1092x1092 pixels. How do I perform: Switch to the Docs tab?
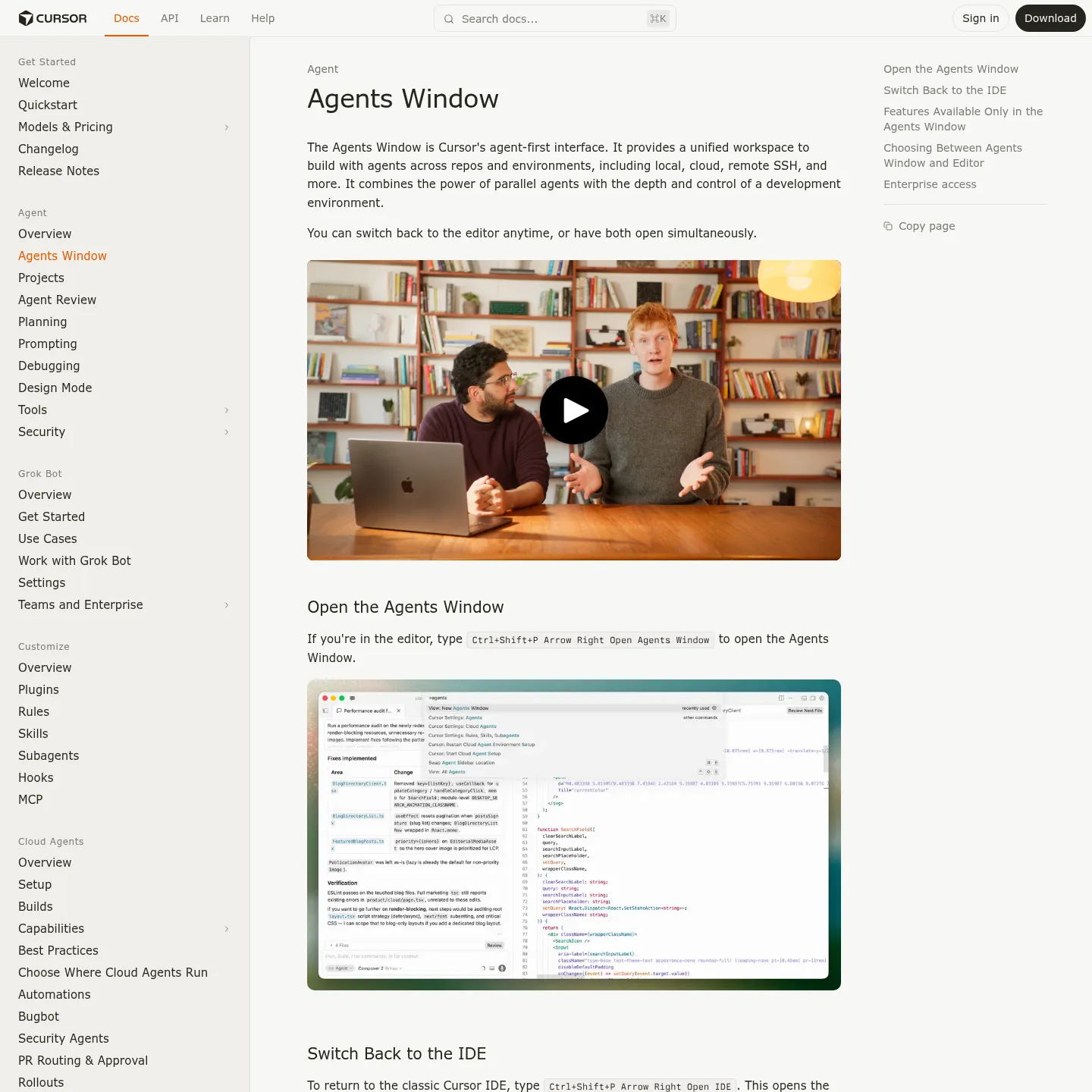click(127, 18)
